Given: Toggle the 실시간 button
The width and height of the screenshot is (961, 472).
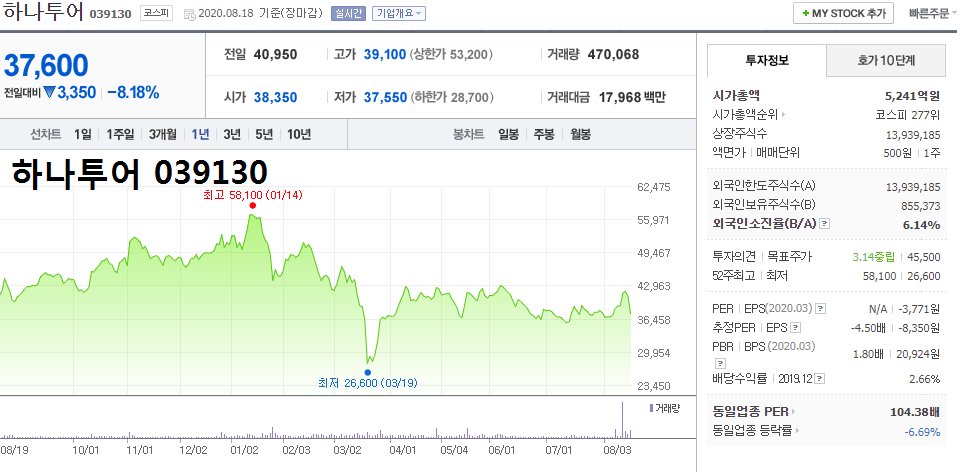Looking at the screenshot, I should pyautogui.click(x=349, y=13).
